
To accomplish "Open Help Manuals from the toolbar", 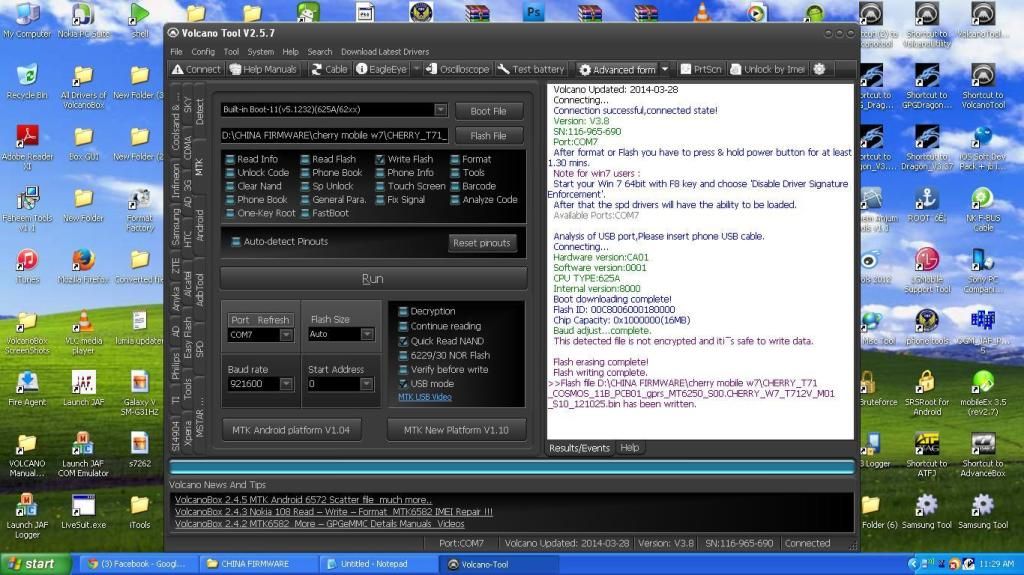I will [263, 69].
